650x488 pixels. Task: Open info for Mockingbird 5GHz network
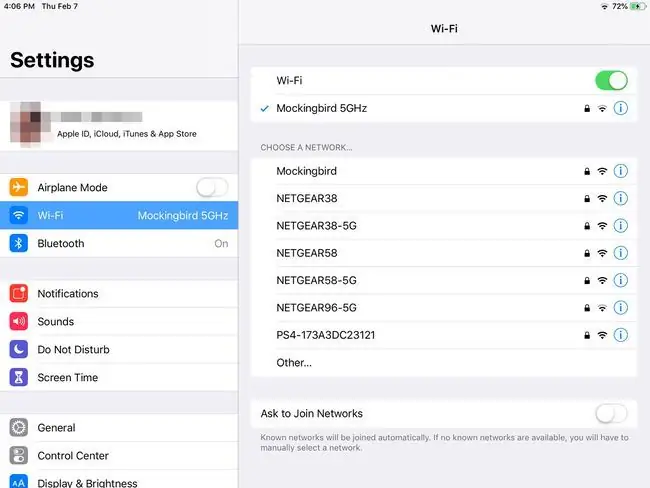(x=620, y=108)
